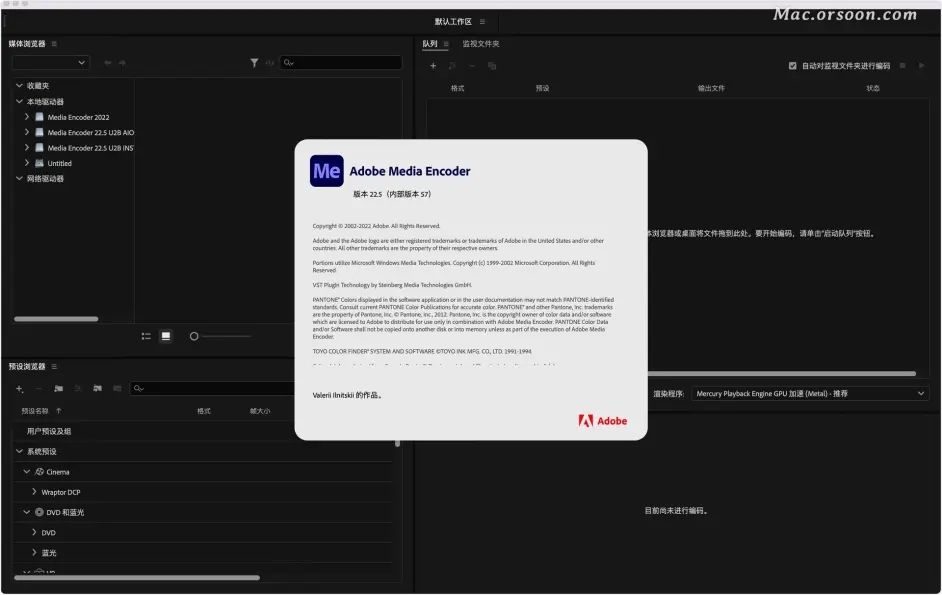Open the Mercury Playback Engine renderer dropdown
The height and width of the screenshot is (595, 942).
point(810,394)
